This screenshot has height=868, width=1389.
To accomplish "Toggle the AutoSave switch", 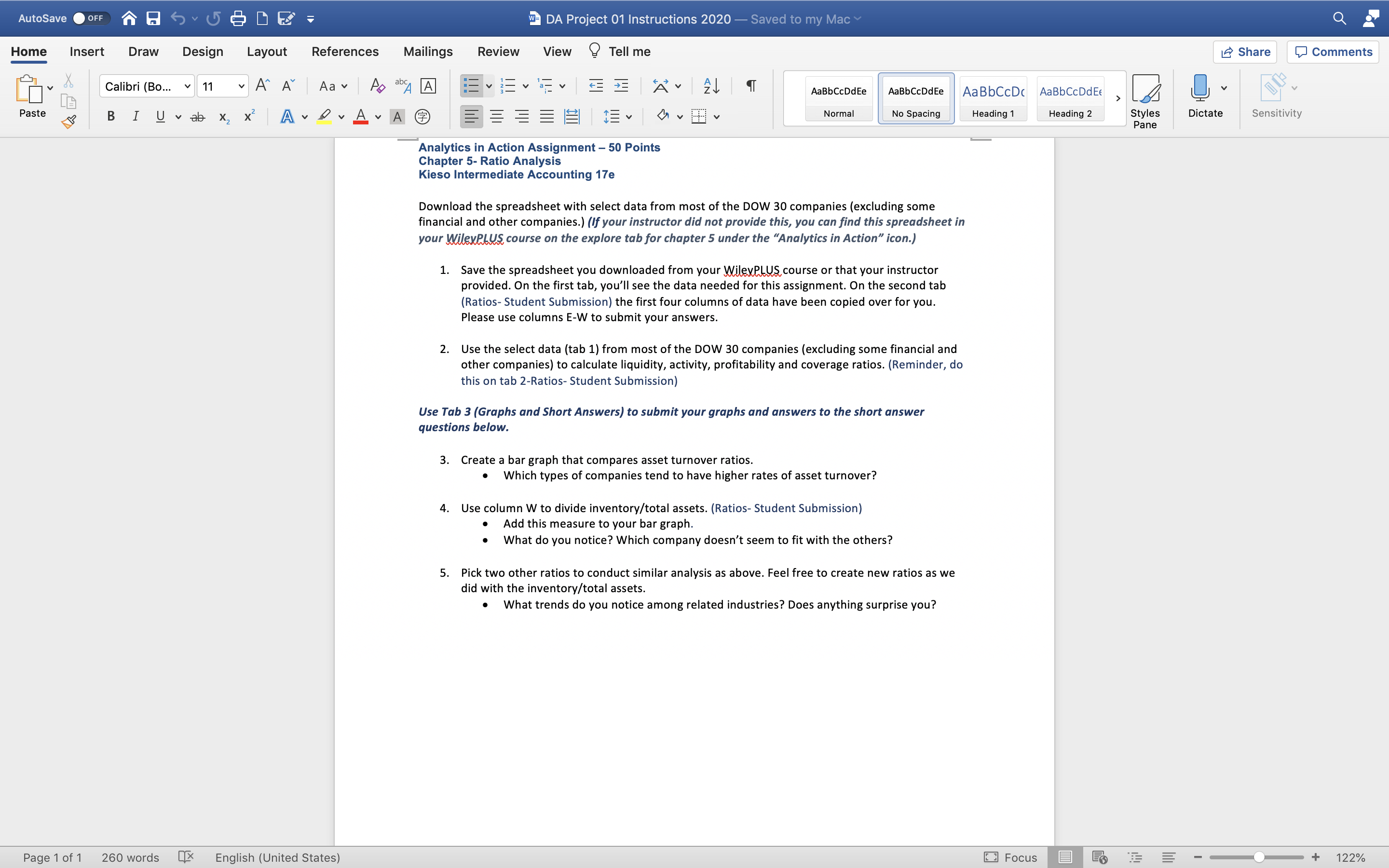I will pyautogui.click(x=91, y=18).
